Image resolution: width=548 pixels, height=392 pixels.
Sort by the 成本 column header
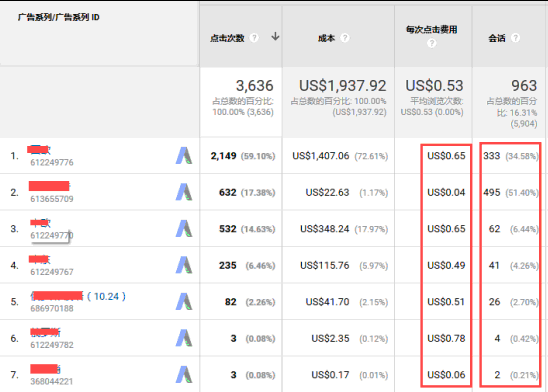click(326, 38)
